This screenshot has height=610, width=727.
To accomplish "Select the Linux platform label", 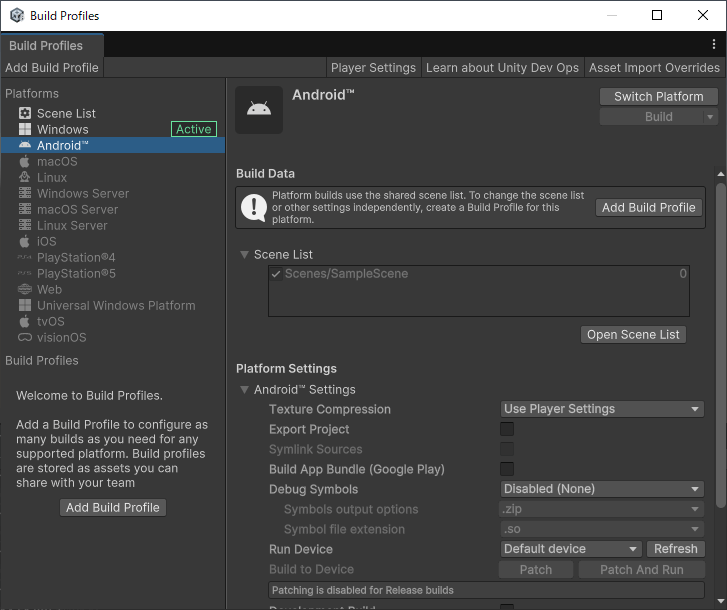I will pos(52,177).
